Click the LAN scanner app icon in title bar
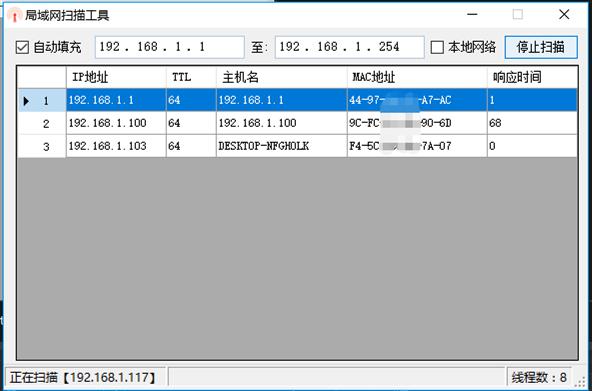 coord(15,15)
